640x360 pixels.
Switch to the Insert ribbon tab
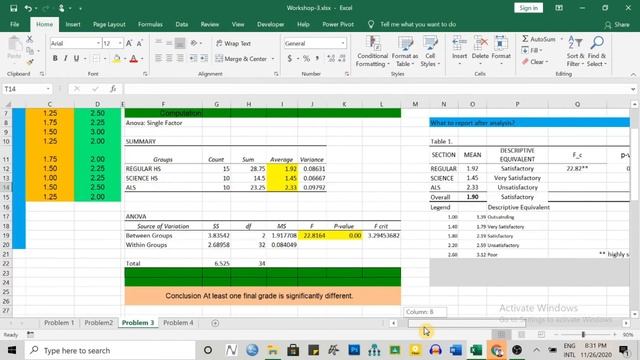pyautogui.click(x=73, y=24)
